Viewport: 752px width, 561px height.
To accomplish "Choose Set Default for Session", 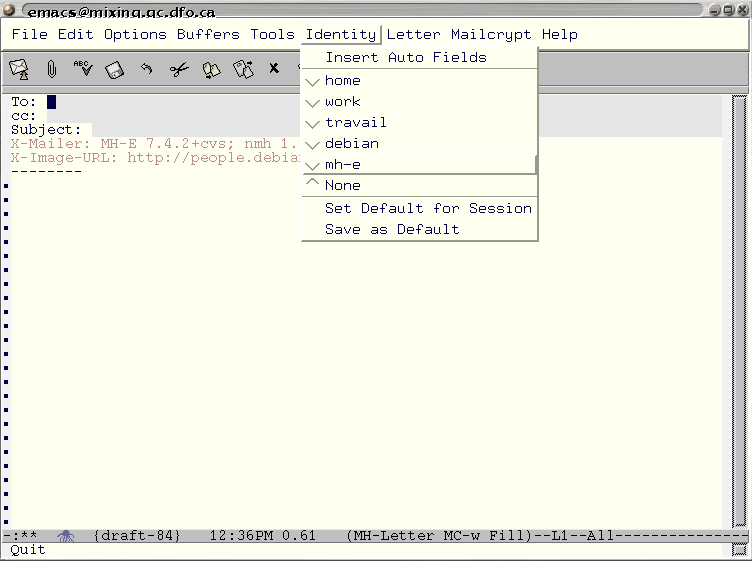I will point(419,209).
